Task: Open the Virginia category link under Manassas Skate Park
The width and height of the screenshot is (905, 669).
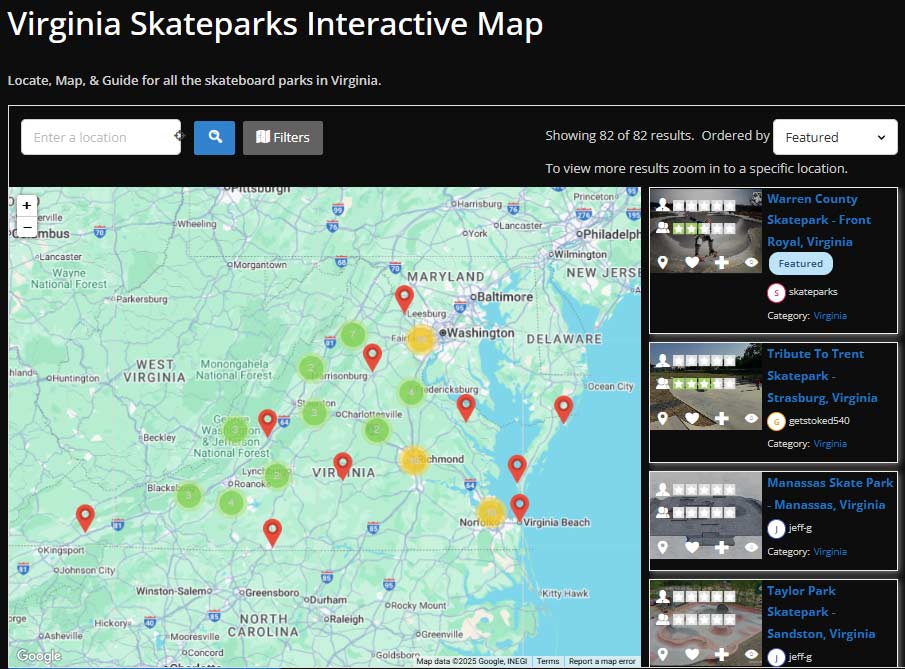Action: 830,551
